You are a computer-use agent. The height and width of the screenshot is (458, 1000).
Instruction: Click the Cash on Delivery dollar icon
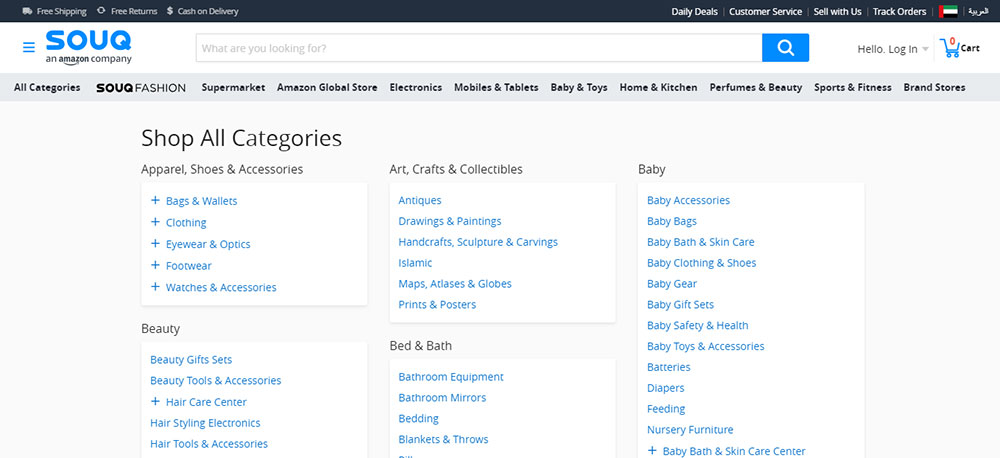pyautogui.click(x=170, y=11)
